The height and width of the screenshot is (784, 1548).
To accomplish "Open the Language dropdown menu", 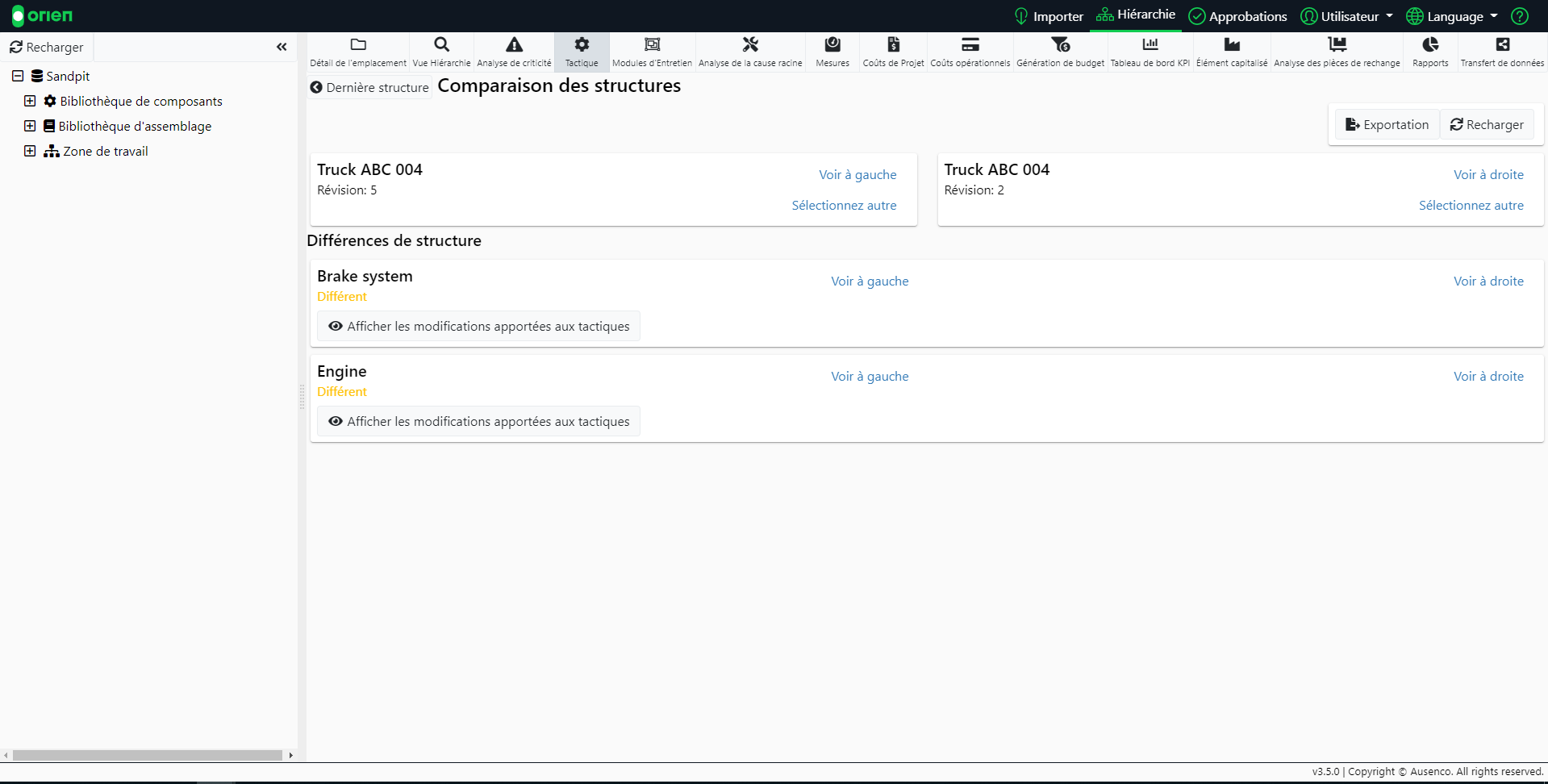I will click(x=1452, y=16).
